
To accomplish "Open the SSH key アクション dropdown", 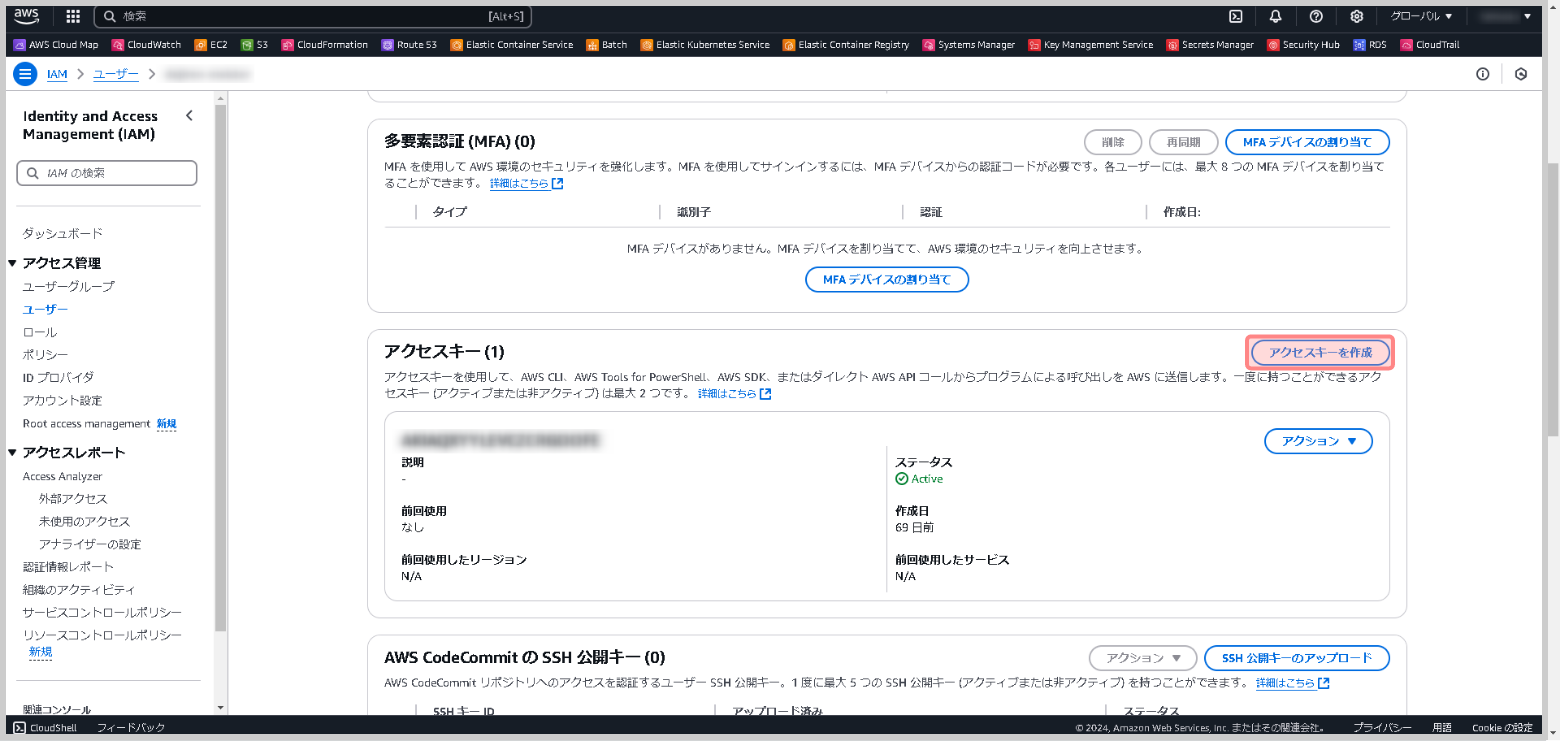I will 1143,658.
